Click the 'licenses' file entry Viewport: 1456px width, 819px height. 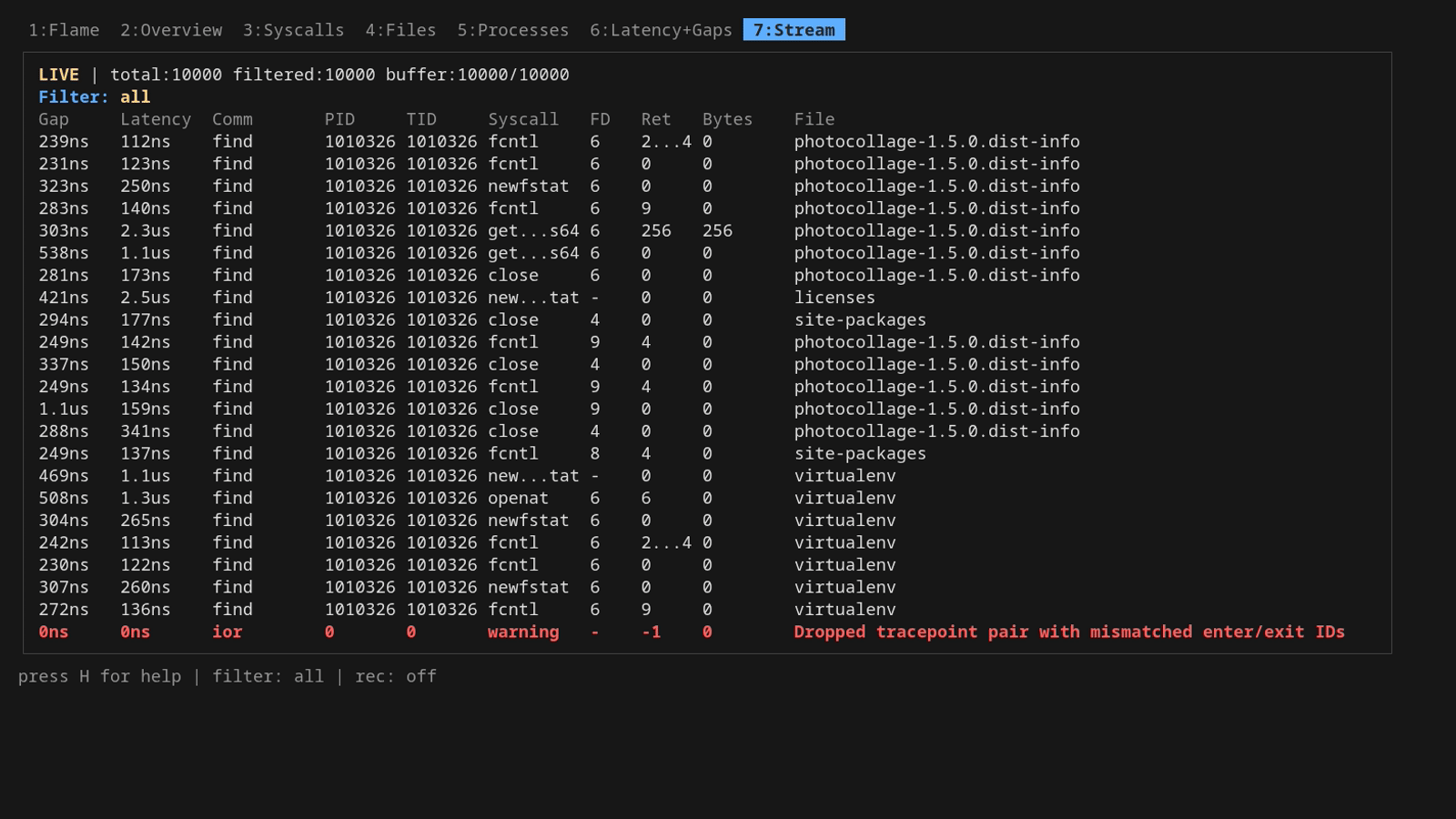834,298
